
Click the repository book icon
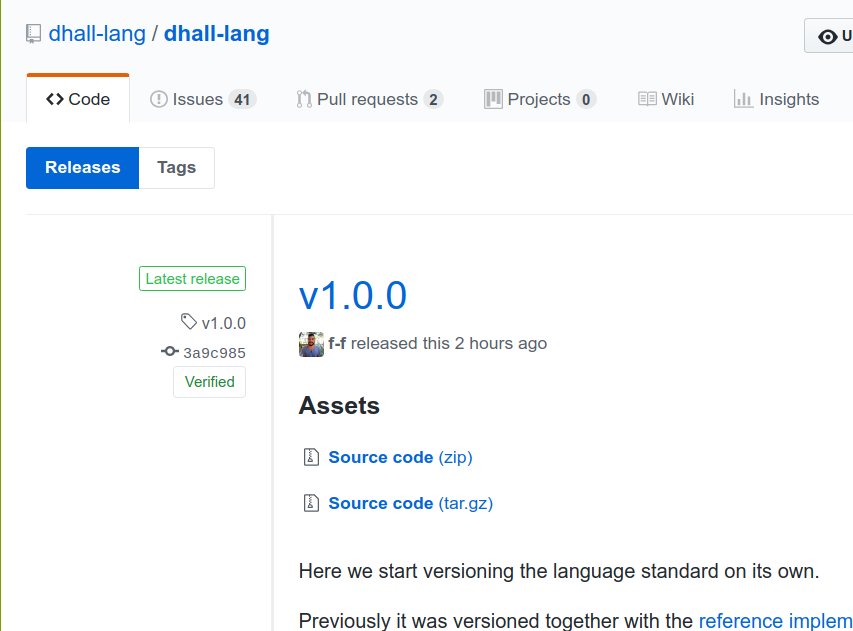point(33,34)
